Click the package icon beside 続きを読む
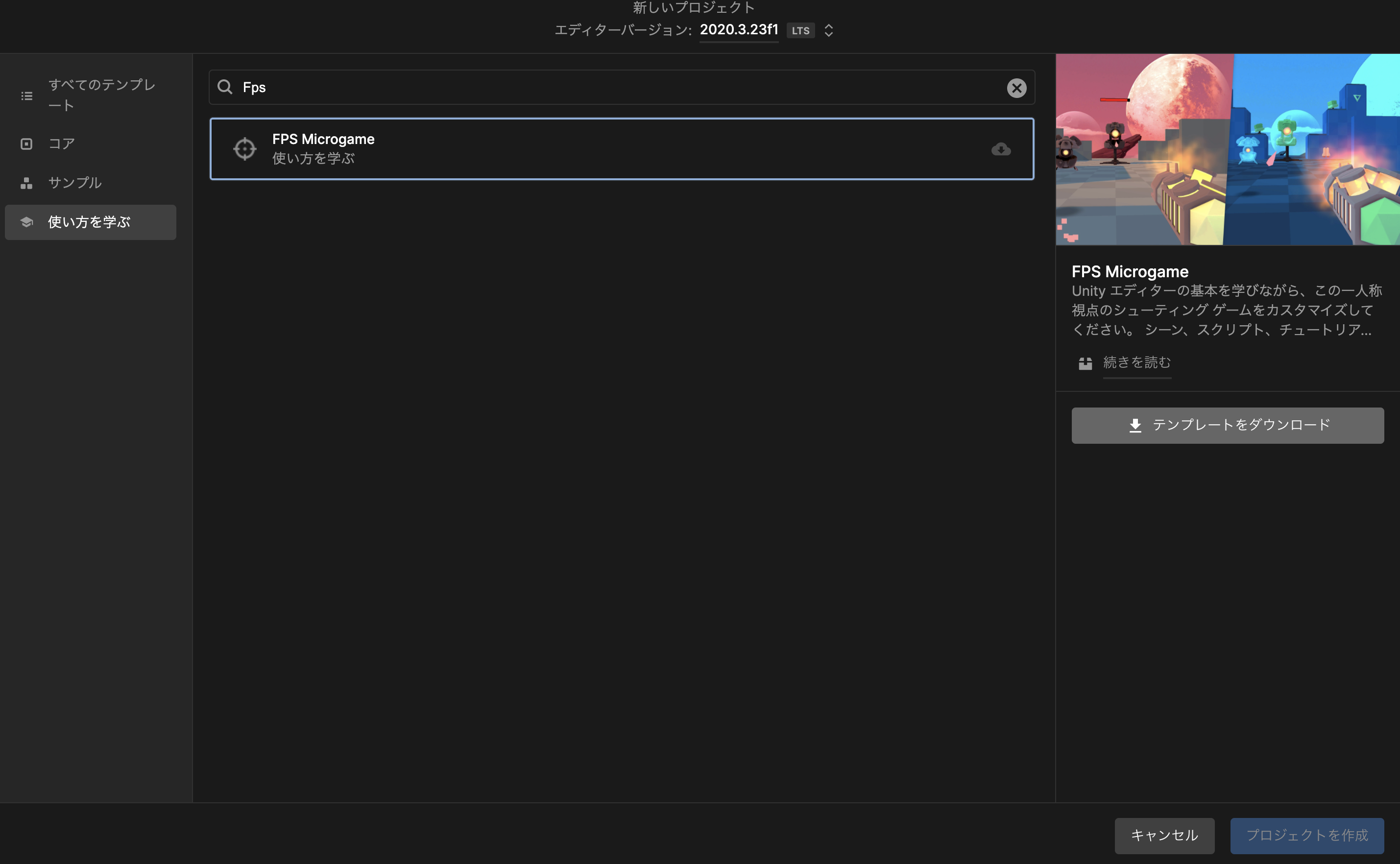This screenshot has height=864, width=1400. coord(1085,363)
